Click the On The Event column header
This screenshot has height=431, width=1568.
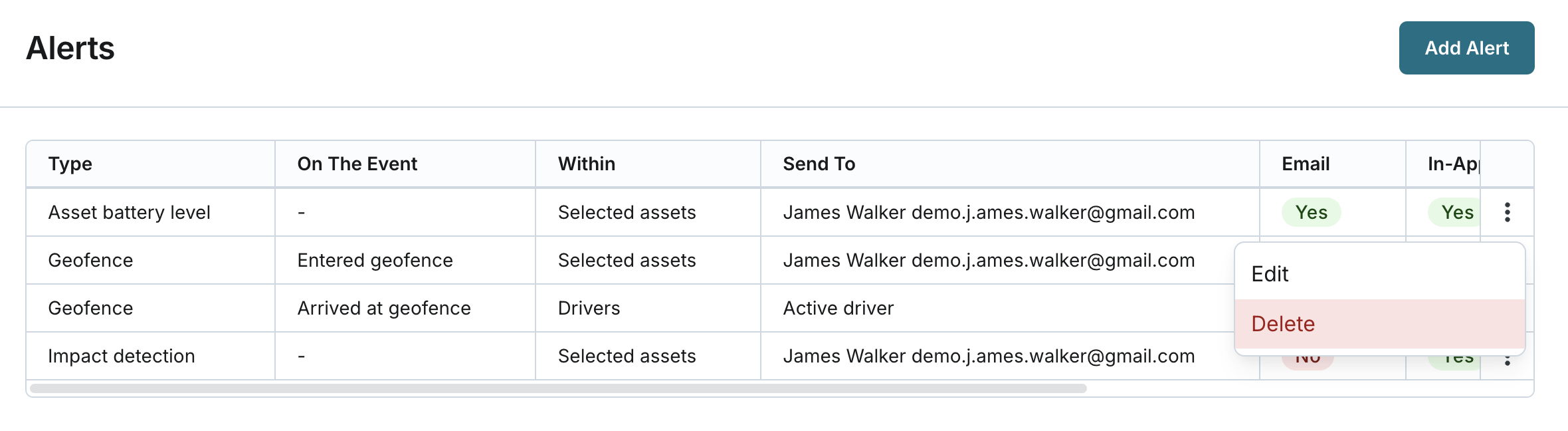point(357,164)
